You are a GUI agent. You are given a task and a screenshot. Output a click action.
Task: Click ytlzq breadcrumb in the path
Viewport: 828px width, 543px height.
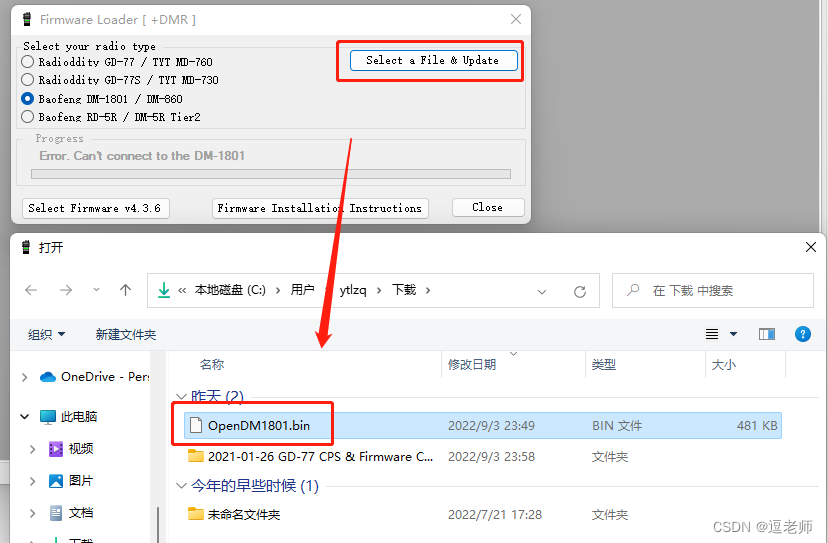353,290
